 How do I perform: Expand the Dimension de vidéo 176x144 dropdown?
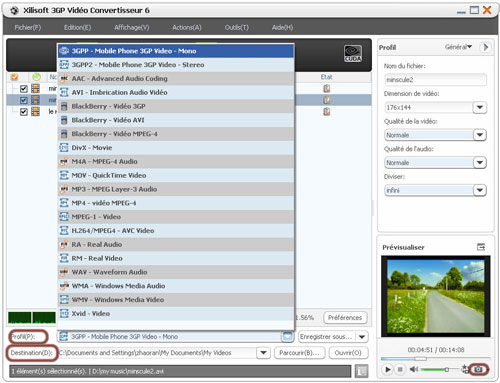pyautogui.click(x=480, y=107)
